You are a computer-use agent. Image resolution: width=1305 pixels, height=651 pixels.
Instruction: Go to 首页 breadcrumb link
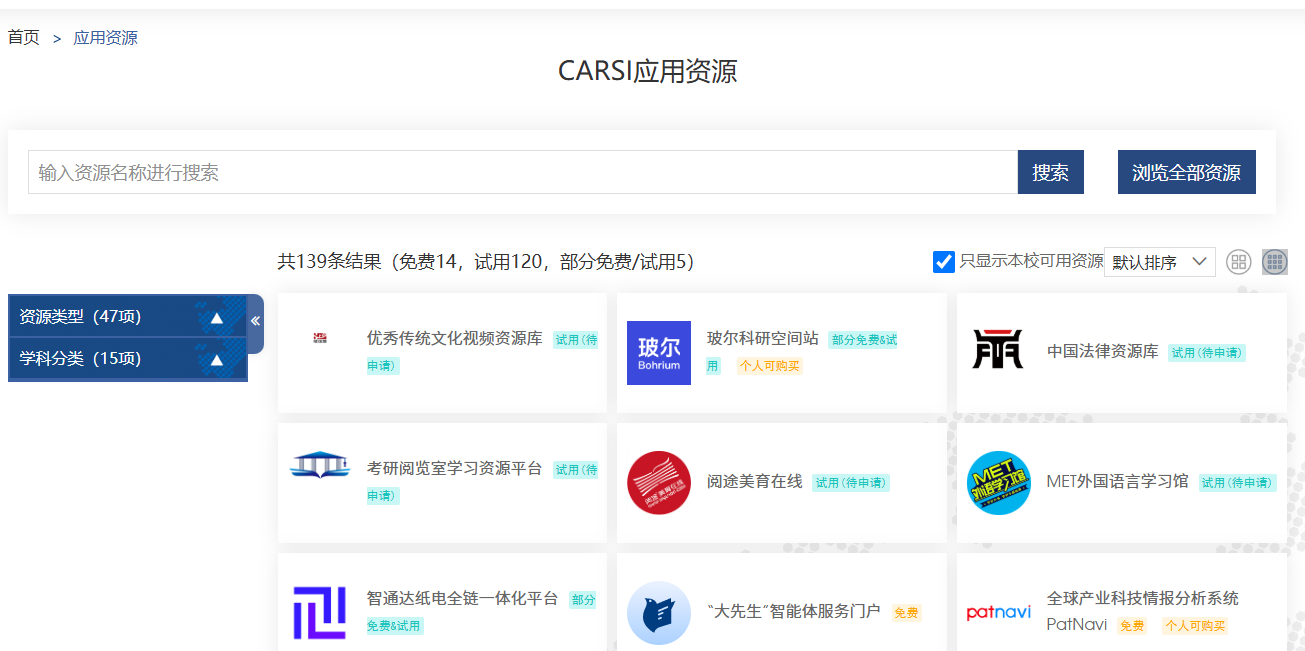[24, 38]
